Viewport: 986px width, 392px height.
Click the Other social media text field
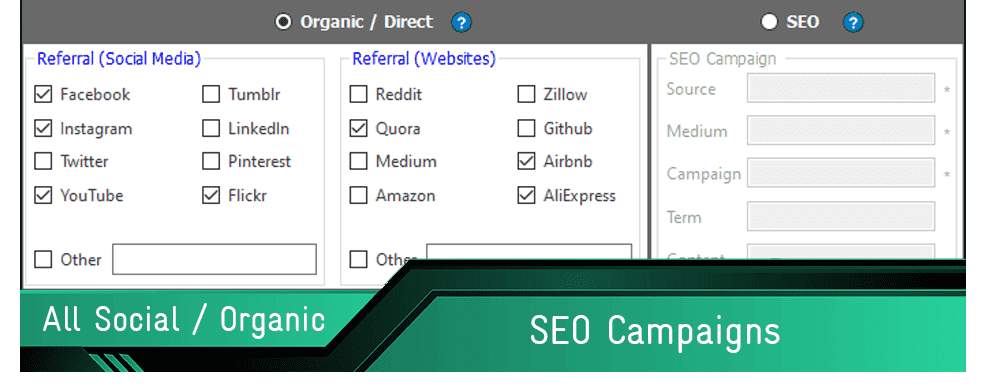[x=214, y=259]
